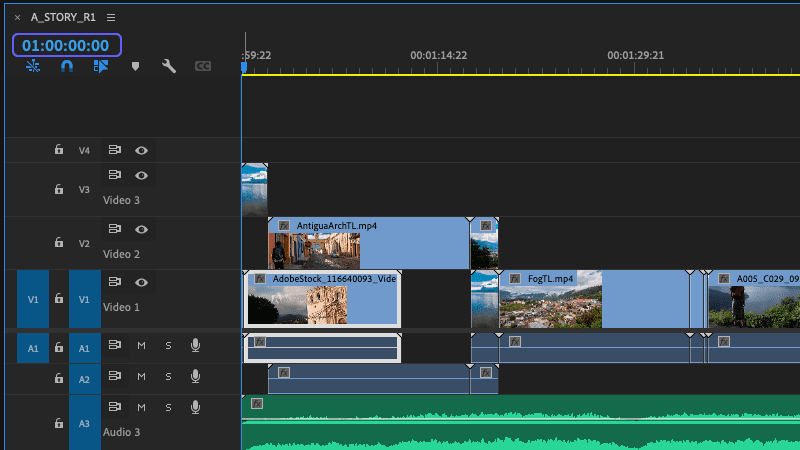Toggle lock on track A3
The image size is (800, 450).
point(59,423)
